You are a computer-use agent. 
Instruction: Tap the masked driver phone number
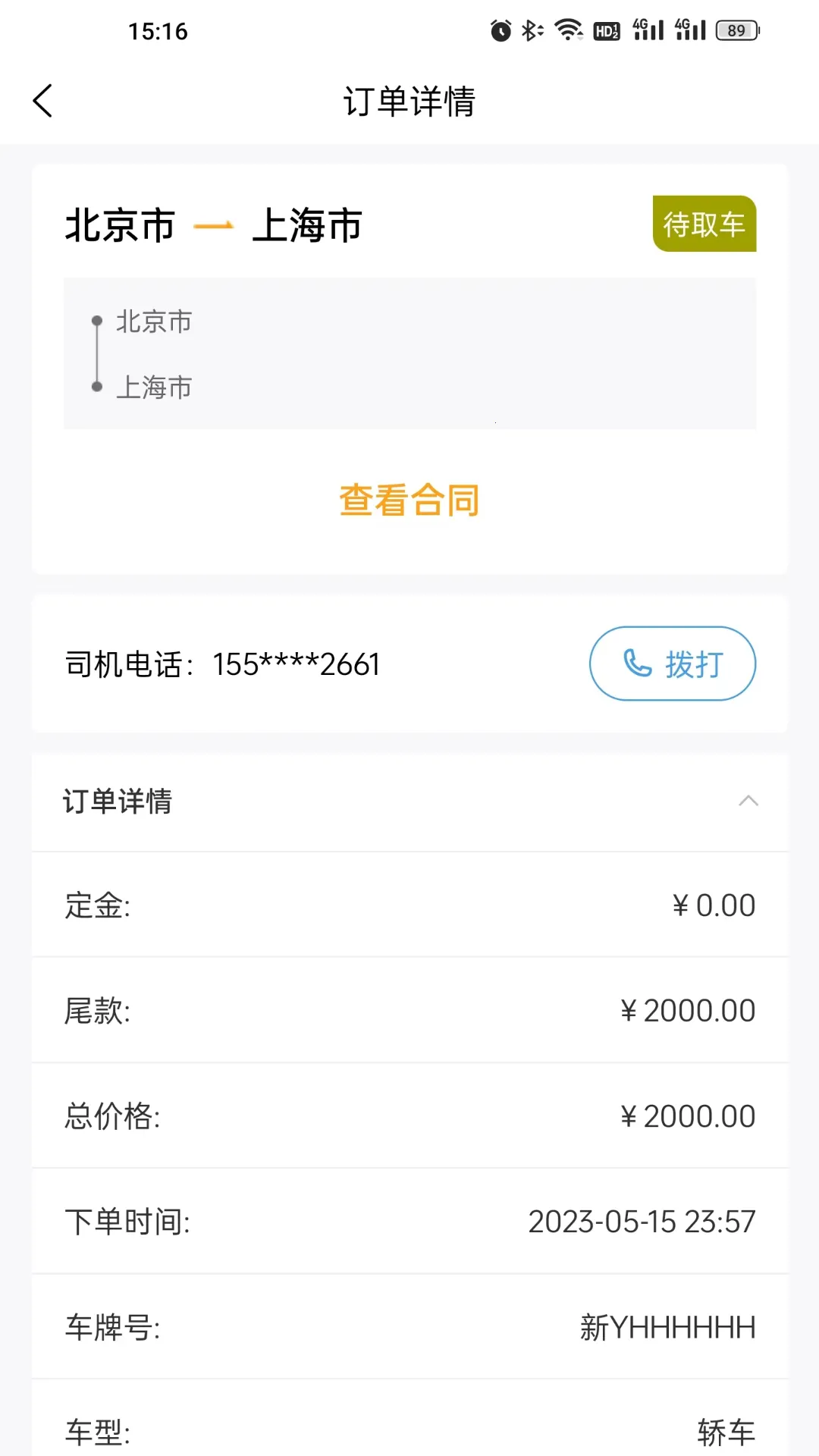pos(297,664)
